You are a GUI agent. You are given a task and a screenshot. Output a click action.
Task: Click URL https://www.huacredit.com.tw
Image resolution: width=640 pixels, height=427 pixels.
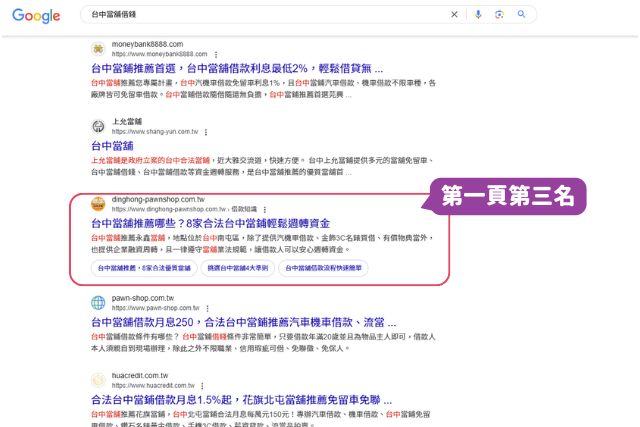tap(153, 386)
